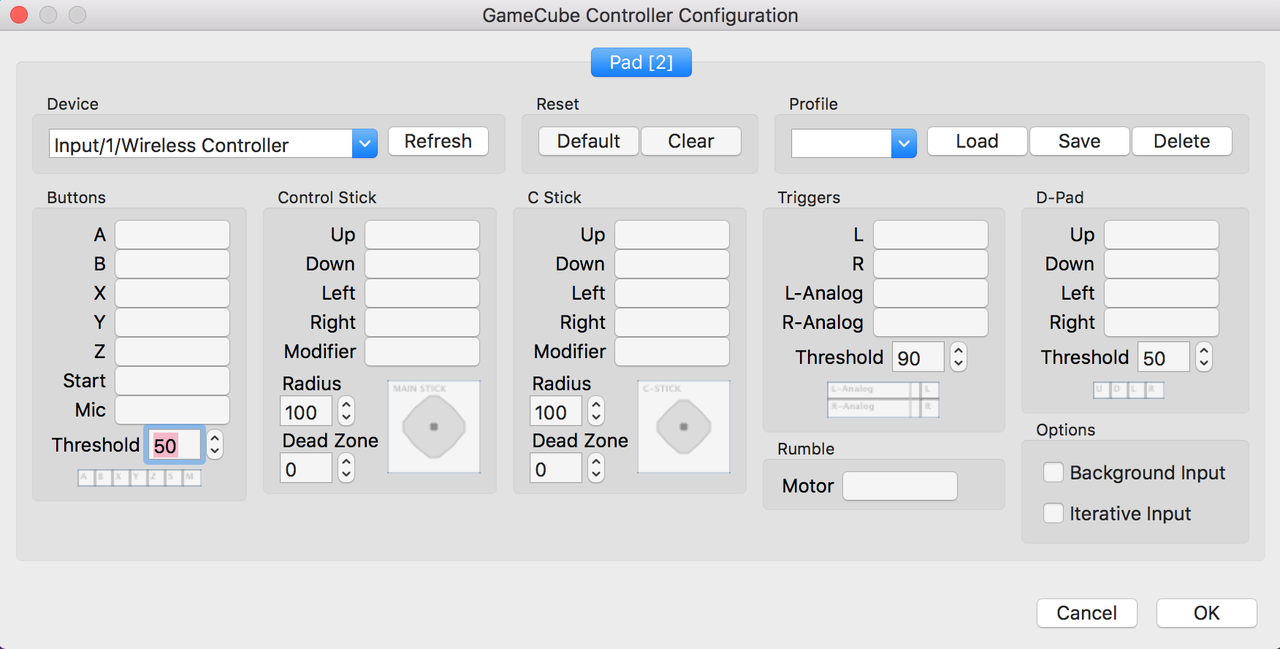The height and width of the screenshot is (649, 1280).
Task: Click the R trigger mapping field
Action: (931, 264)
